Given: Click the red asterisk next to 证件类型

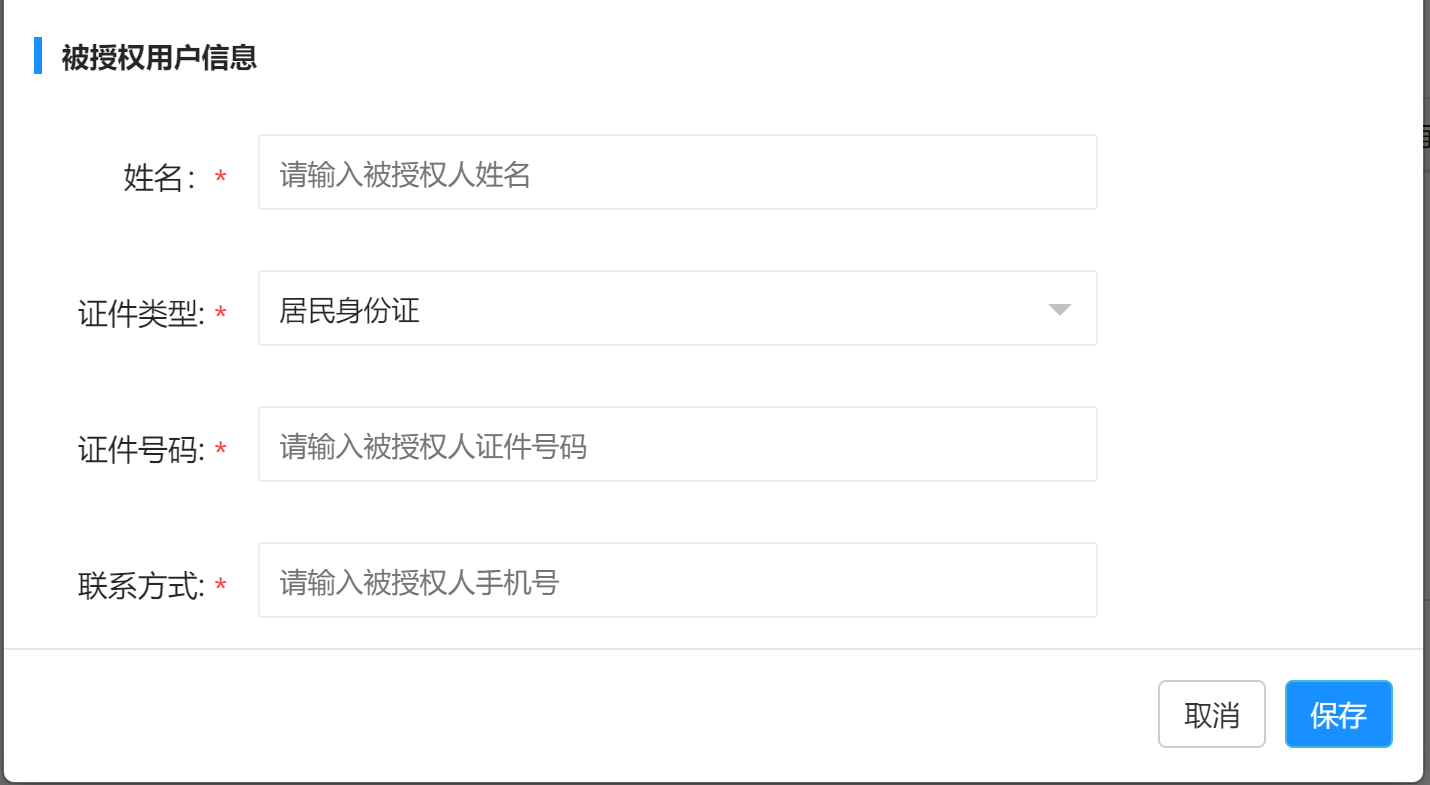Looking at the screenshot, I should click(x=221, y=314).
